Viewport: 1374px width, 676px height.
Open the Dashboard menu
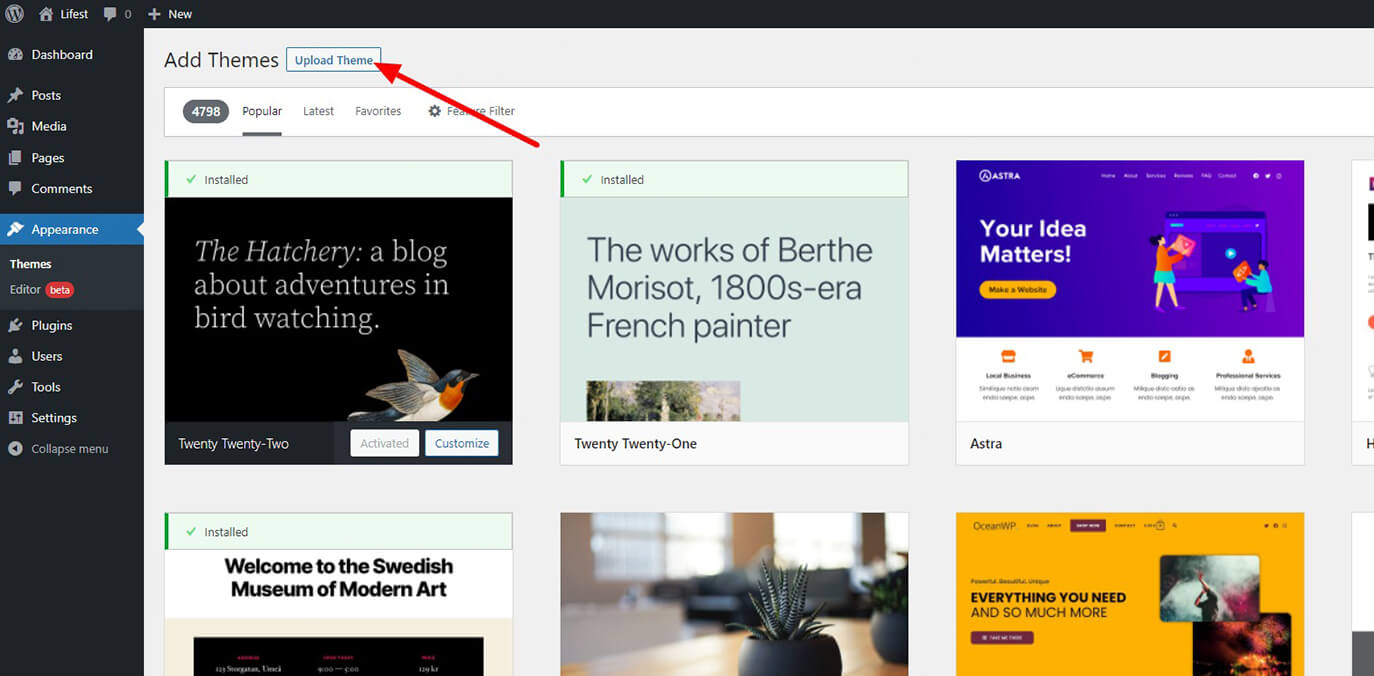pyautogui.click(x=72, y=55)
